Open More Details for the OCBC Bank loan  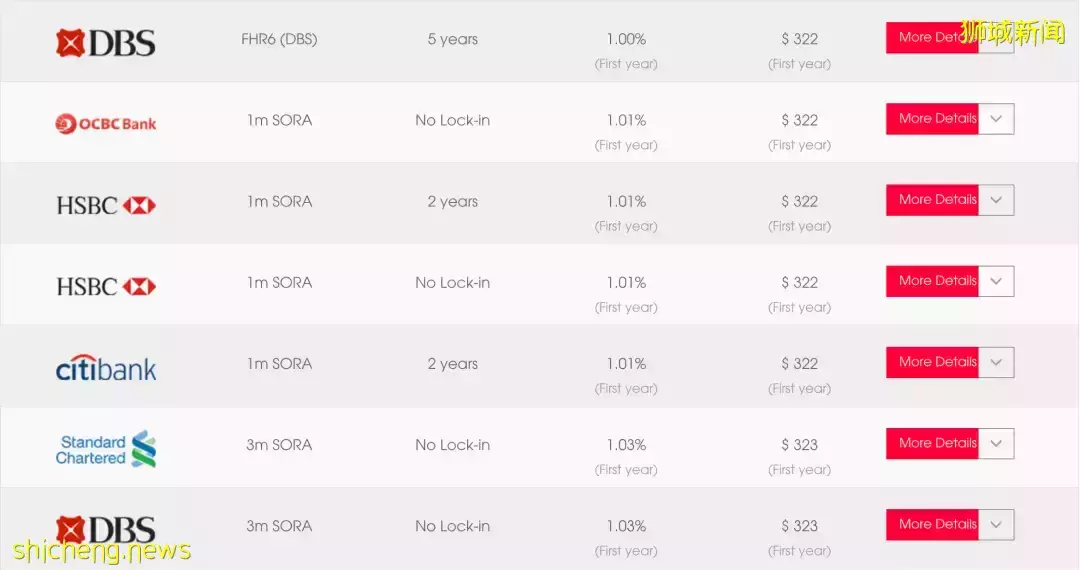pyautogui.click(x=932, y=119)
